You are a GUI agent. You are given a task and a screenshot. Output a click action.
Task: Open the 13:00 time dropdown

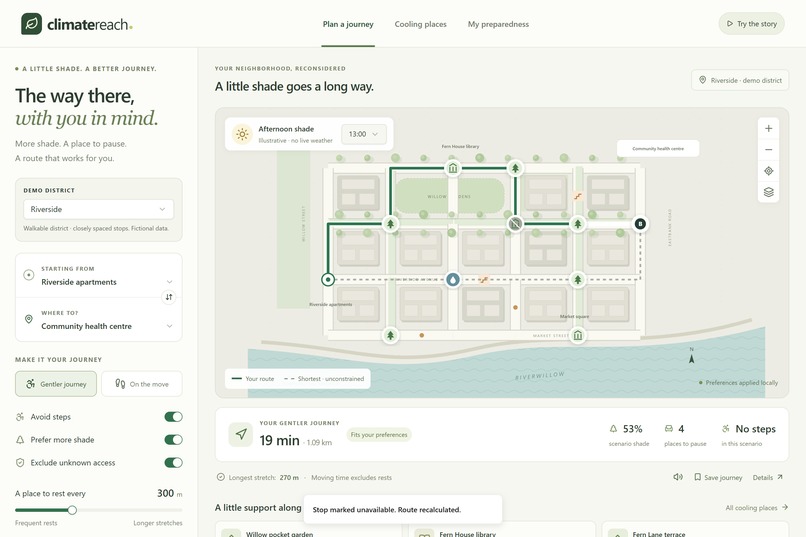(363, 134)
